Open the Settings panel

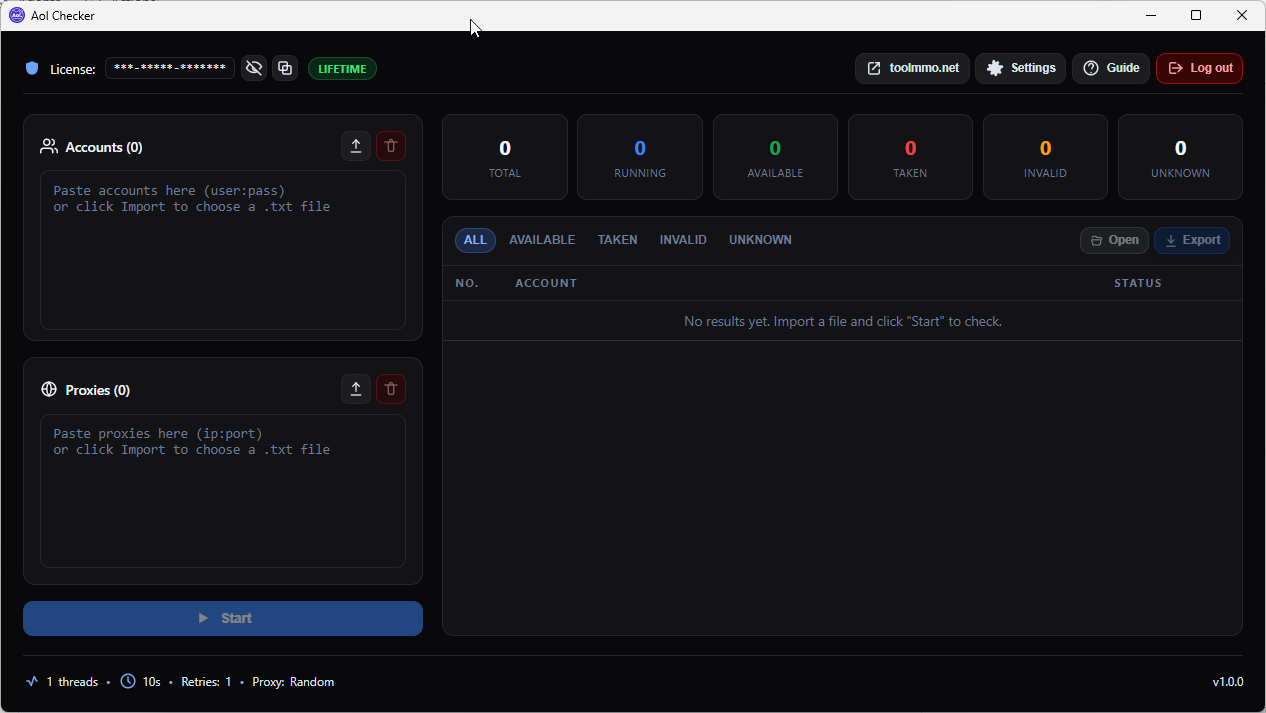[1020, 68]
